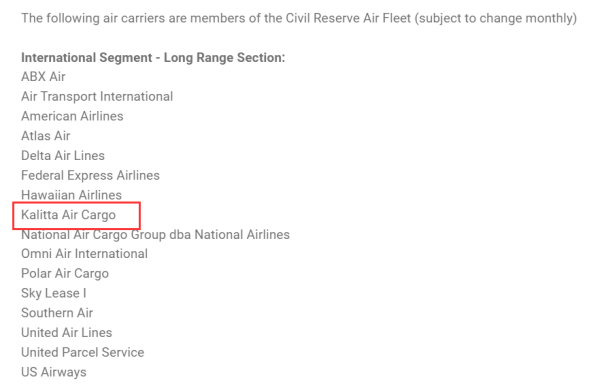Click the ABX Air list entry

[x=43, y=77]
